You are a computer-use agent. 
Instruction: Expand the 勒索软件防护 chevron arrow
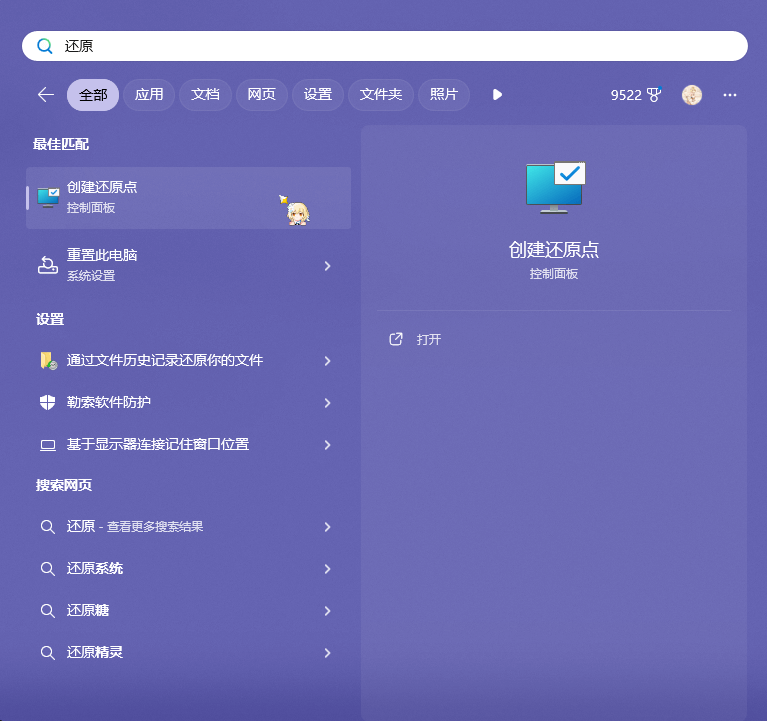pos(327,403)
